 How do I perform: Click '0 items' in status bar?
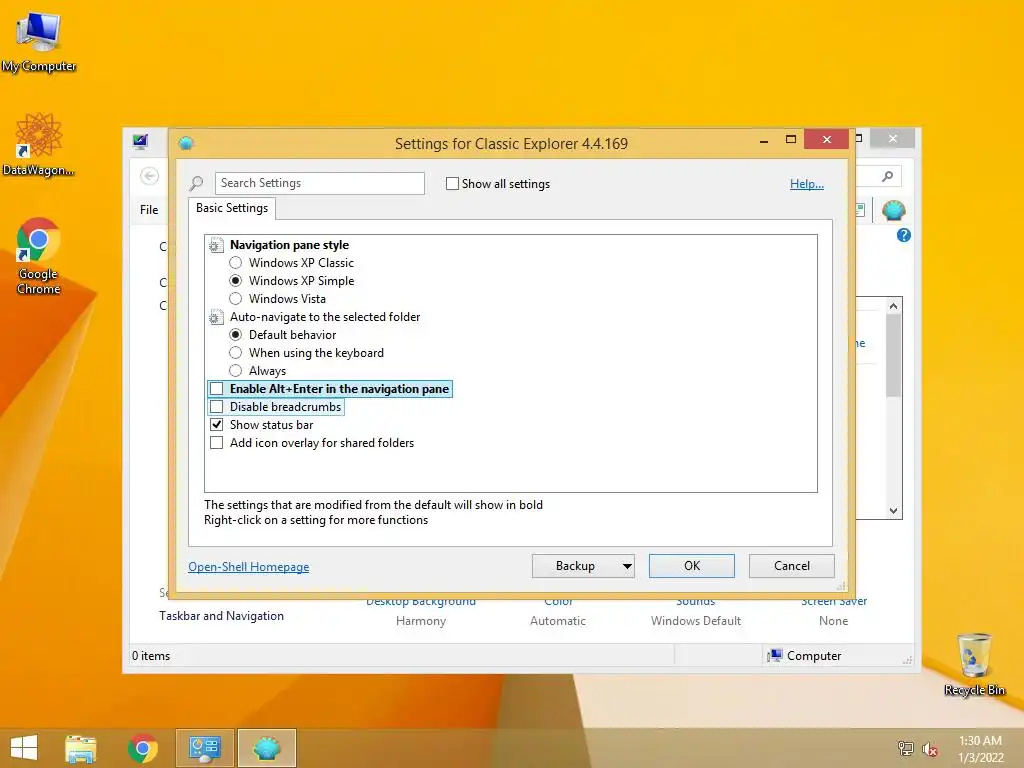(x=151, y=656)
